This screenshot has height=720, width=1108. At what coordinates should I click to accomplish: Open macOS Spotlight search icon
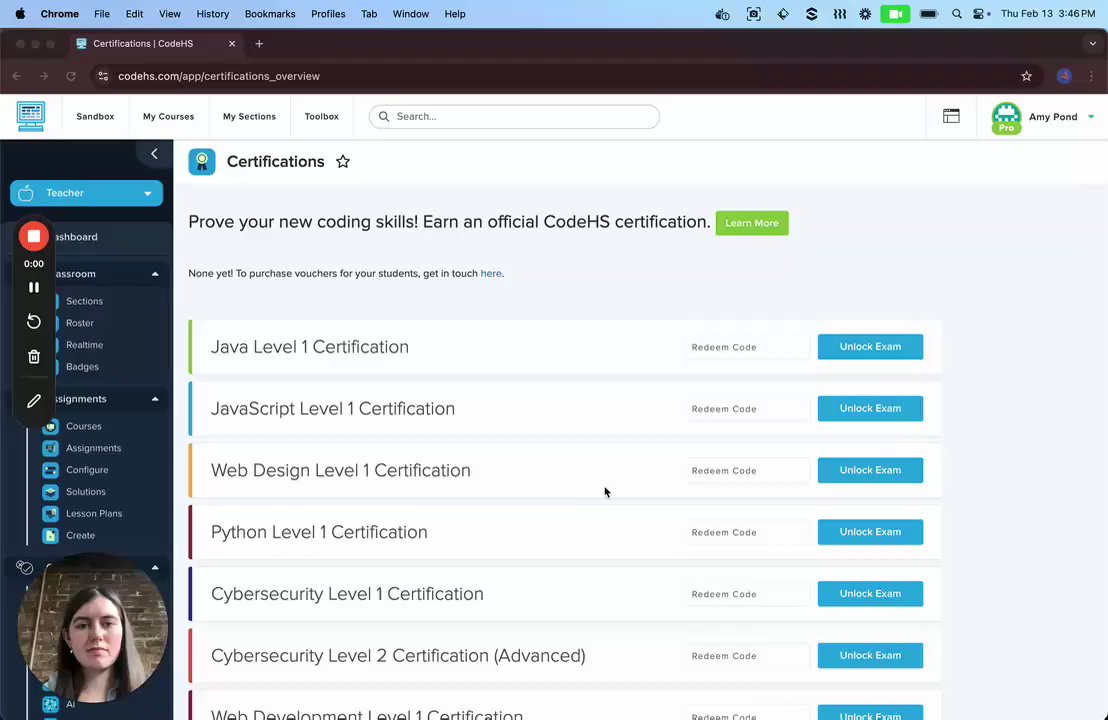(956, 14)
